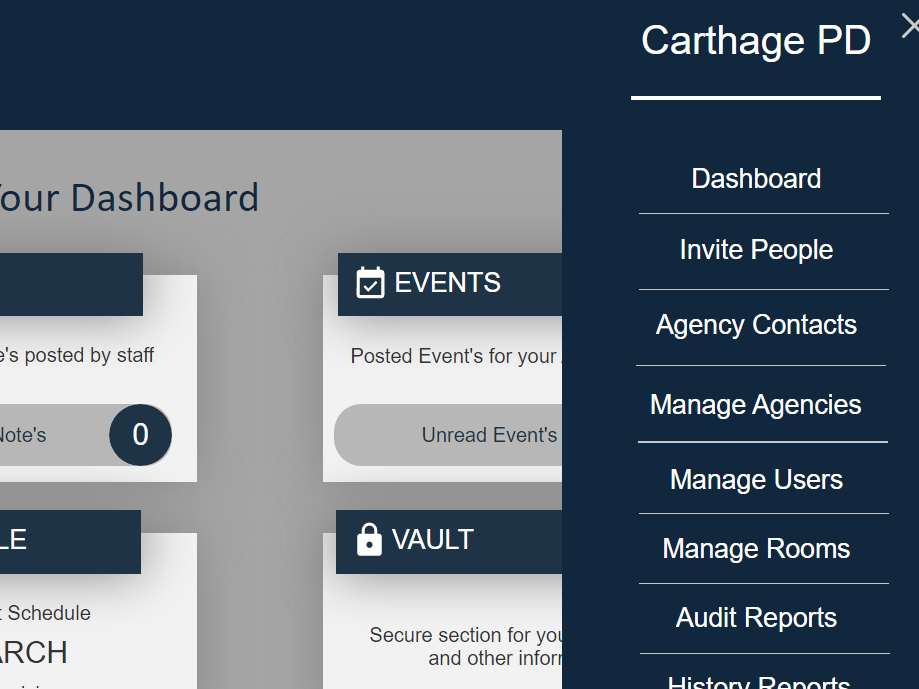Open Audit Reports from menu

(756, 618)
